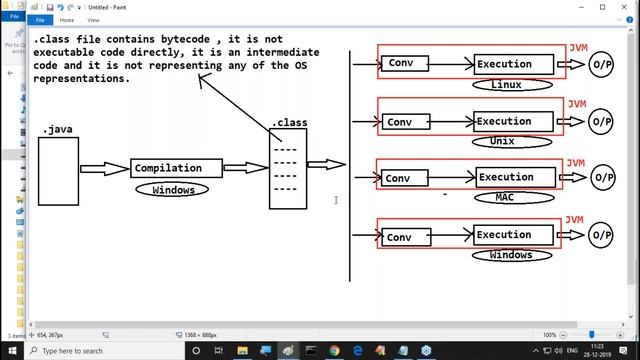The image size is (640, 360).
Task: Open the Windows Start menu
Action: coord(12,351)
